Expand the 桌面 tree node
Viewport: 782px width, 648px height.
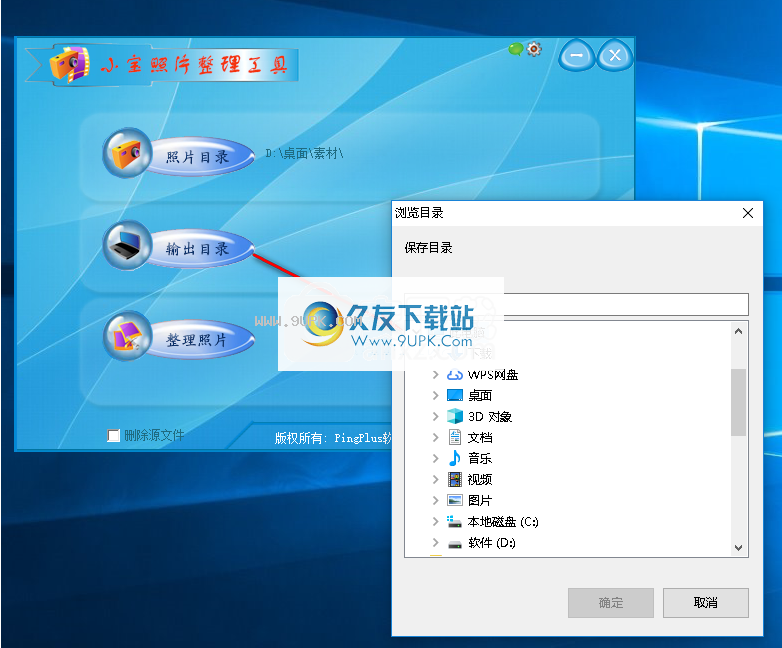click(435, 396)
